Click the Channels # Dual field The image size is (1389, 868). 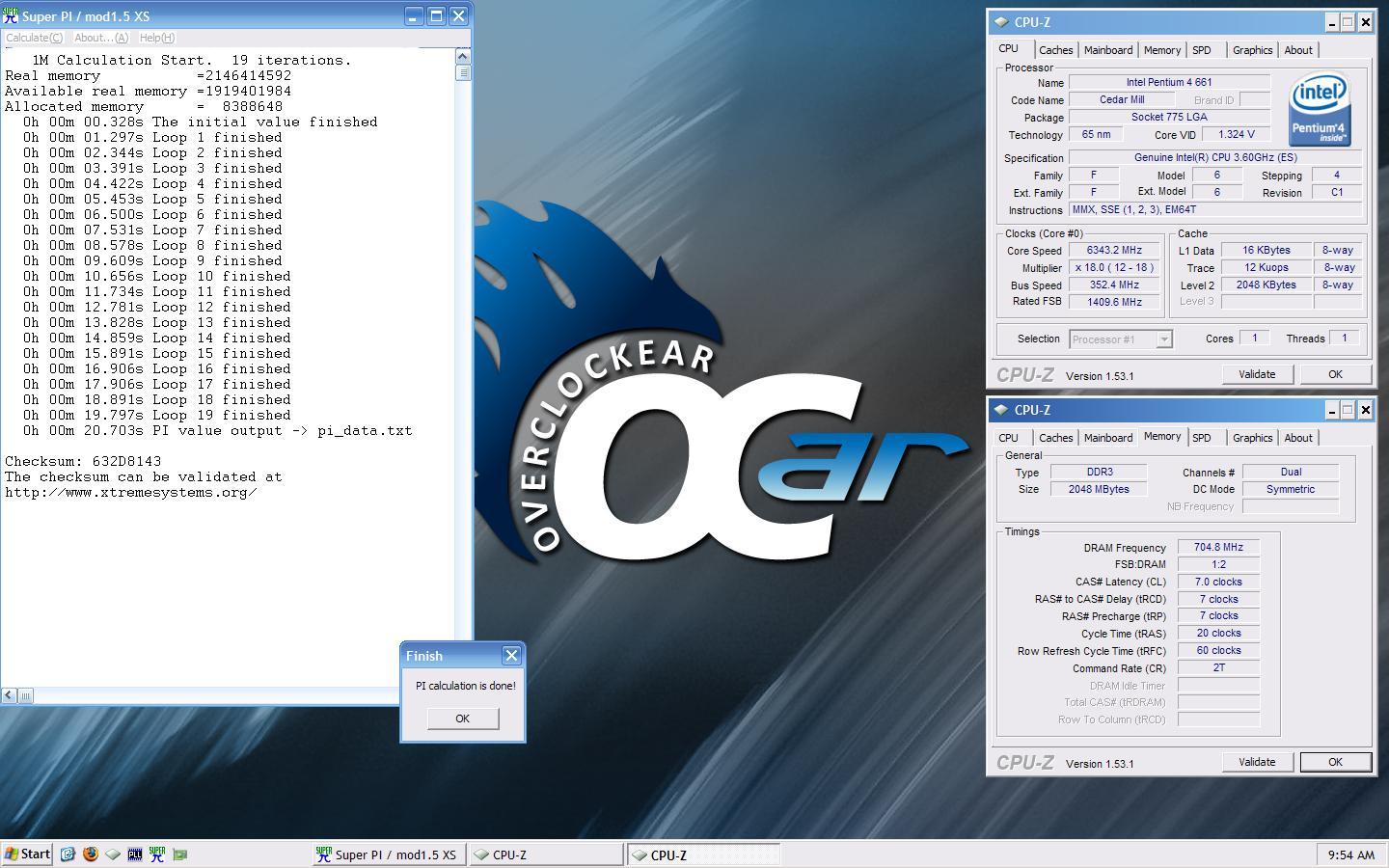pos(1291,473)
